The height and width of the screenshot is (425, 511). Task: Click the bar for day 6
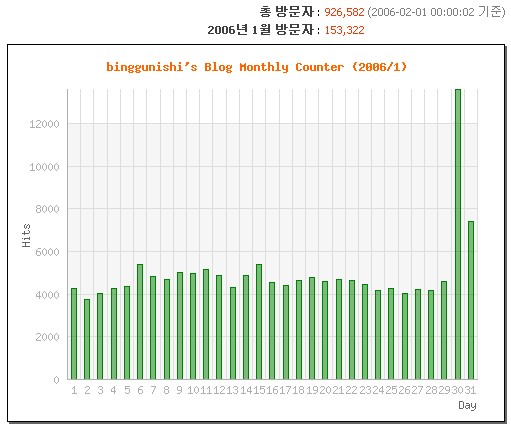(x=140, y=322)
